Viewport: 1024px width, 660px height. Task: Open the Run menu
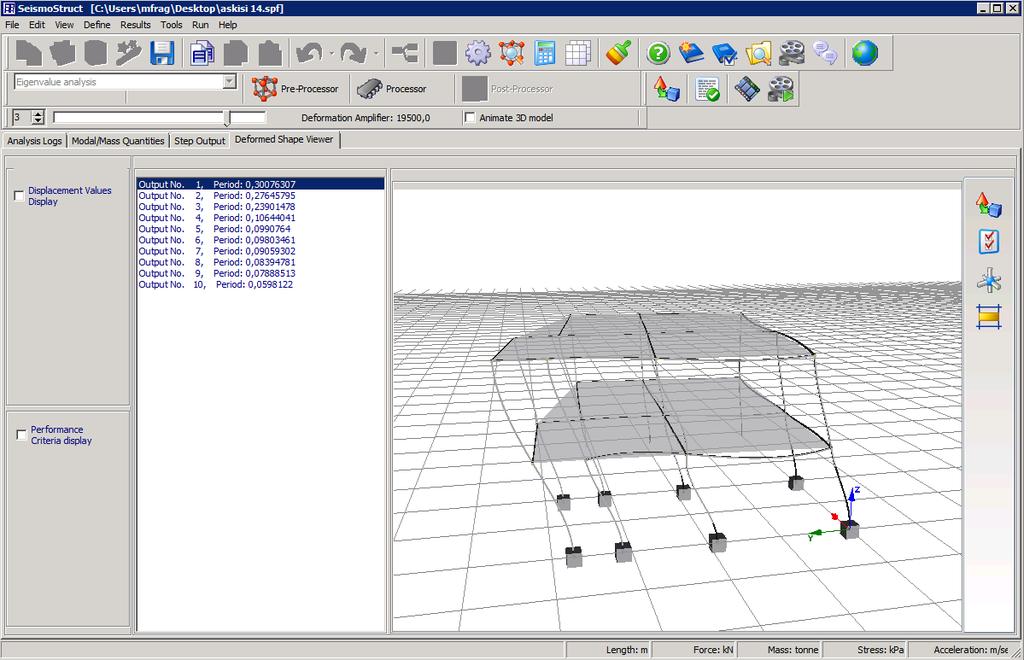(200, 25)
